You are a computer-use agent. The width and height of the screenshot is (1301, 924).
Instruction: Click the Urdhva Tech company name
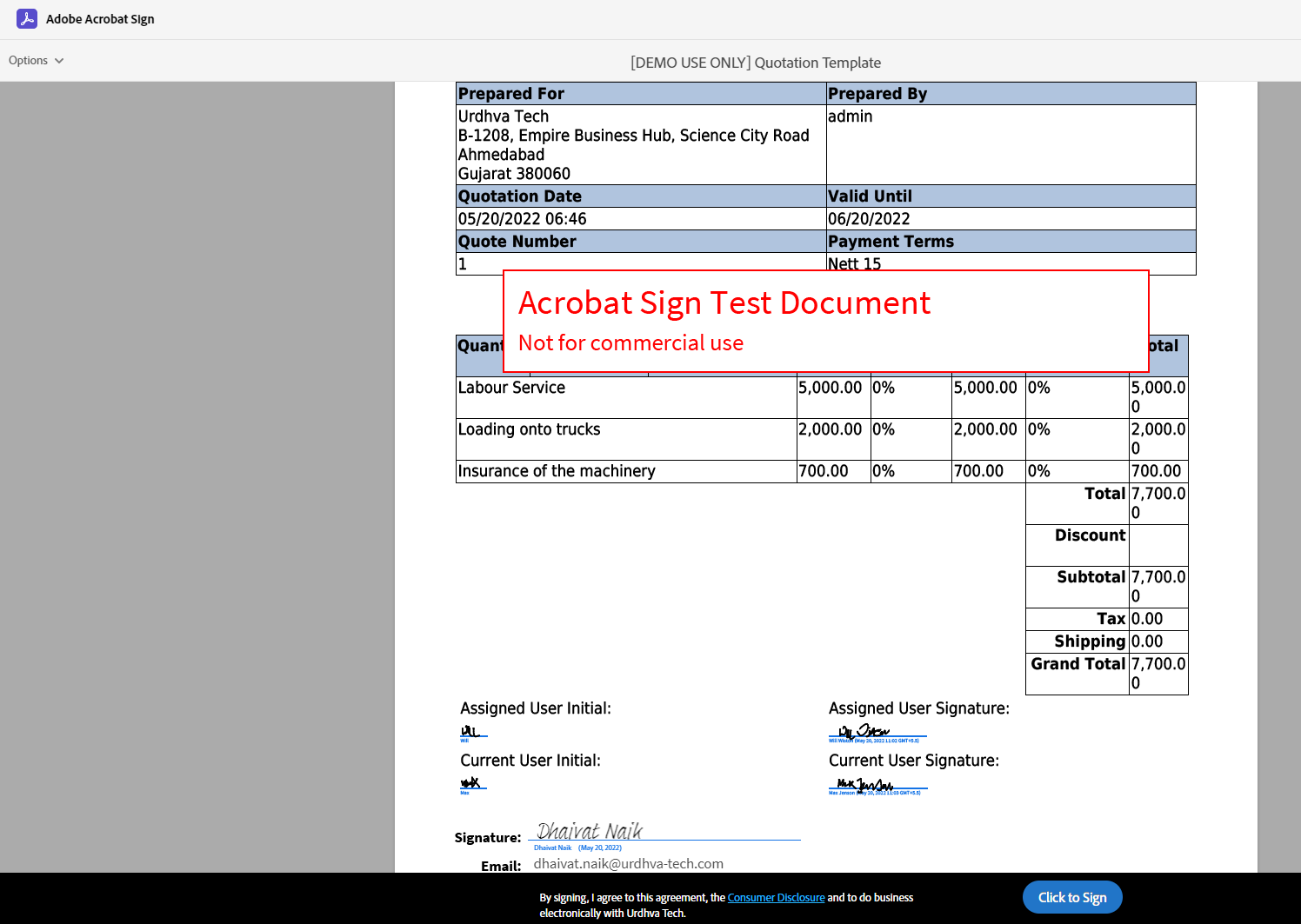point(504,116)
